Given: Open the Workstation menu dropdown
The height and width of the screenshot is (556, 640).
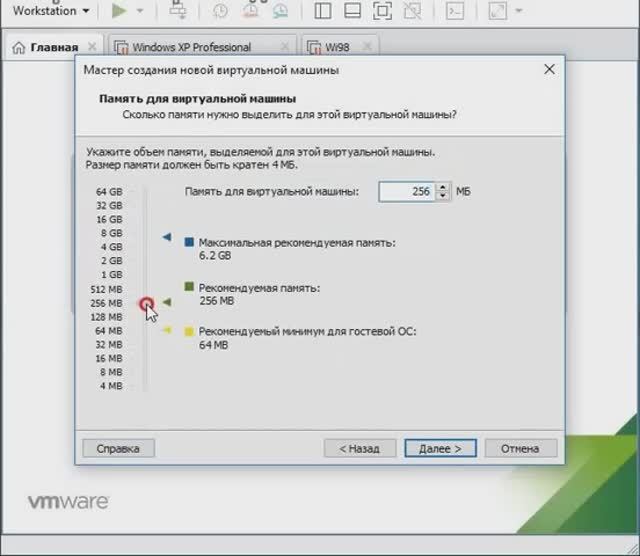Looking at the screenshot, I should click(x=51, y=11).
